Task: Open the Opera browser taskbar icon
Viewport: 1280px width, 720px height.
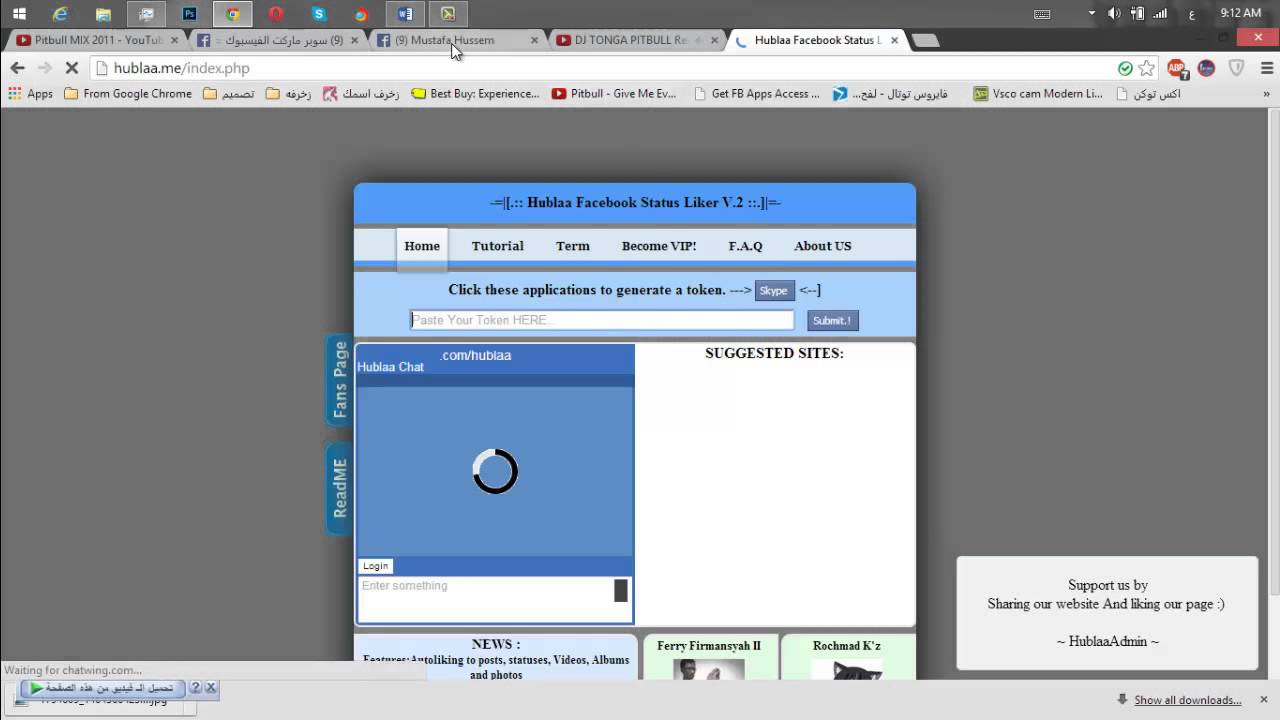Action: (275, 14)
